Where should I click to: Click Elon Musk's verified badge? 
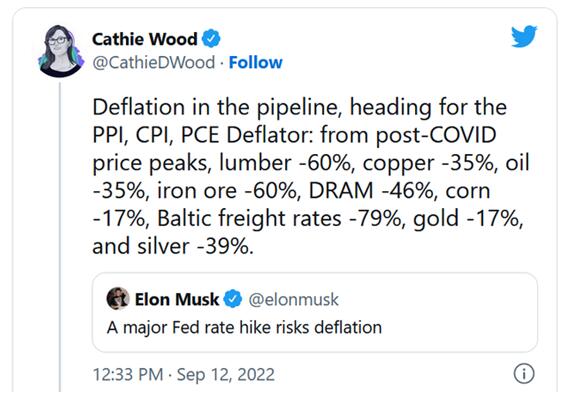pos(233,299)
